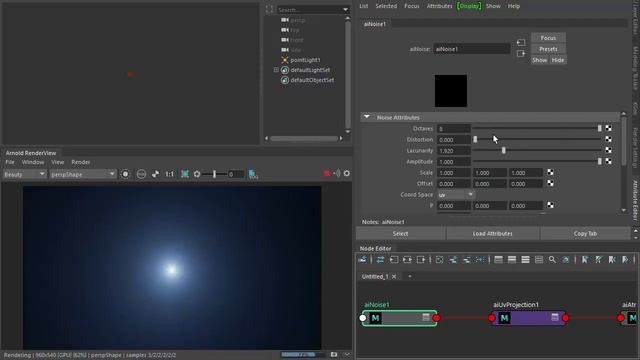Click the Copy Tab button
Image resolution: width=640 pixels, height=360 pixels.
coord(585,233)
